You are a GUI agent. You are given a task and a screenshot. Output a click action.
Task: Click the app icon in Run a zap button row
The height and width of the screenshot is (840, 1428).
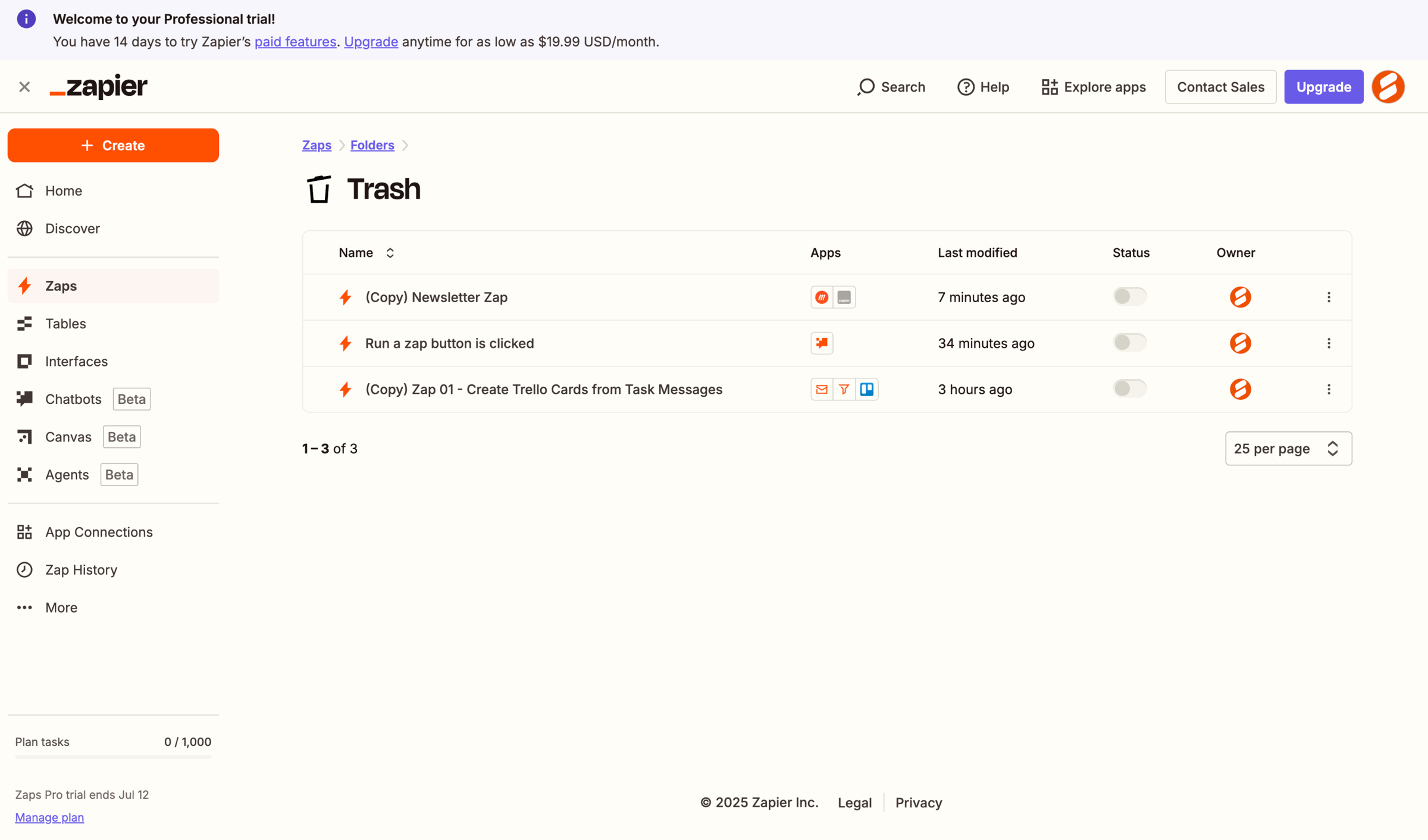coord(822,343)
